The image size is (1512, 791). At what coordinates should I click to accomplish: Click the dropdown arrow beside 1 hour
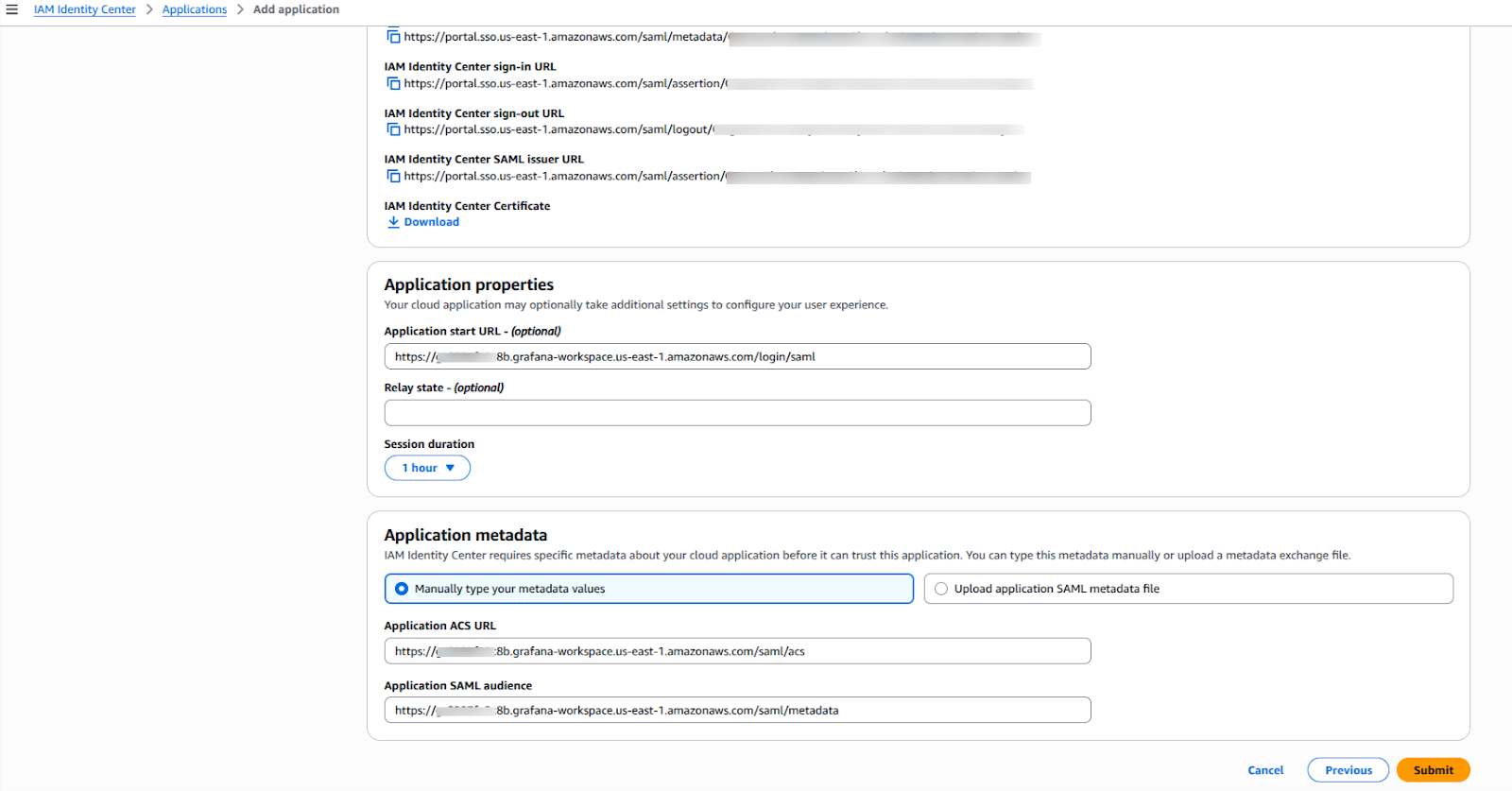click(x=451, y=468)
